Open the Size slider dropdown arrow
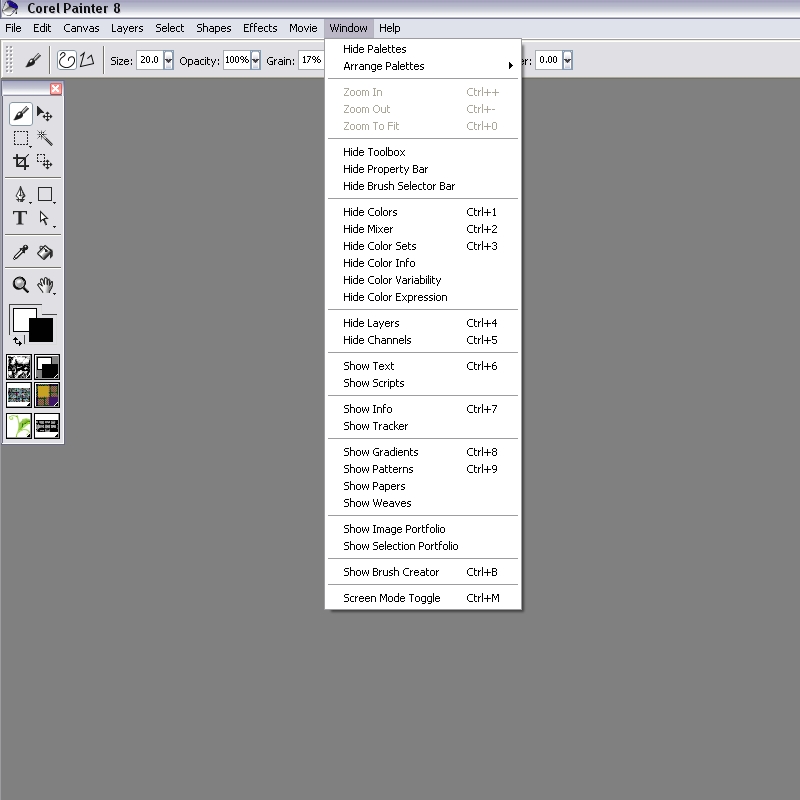 point(168,60)
